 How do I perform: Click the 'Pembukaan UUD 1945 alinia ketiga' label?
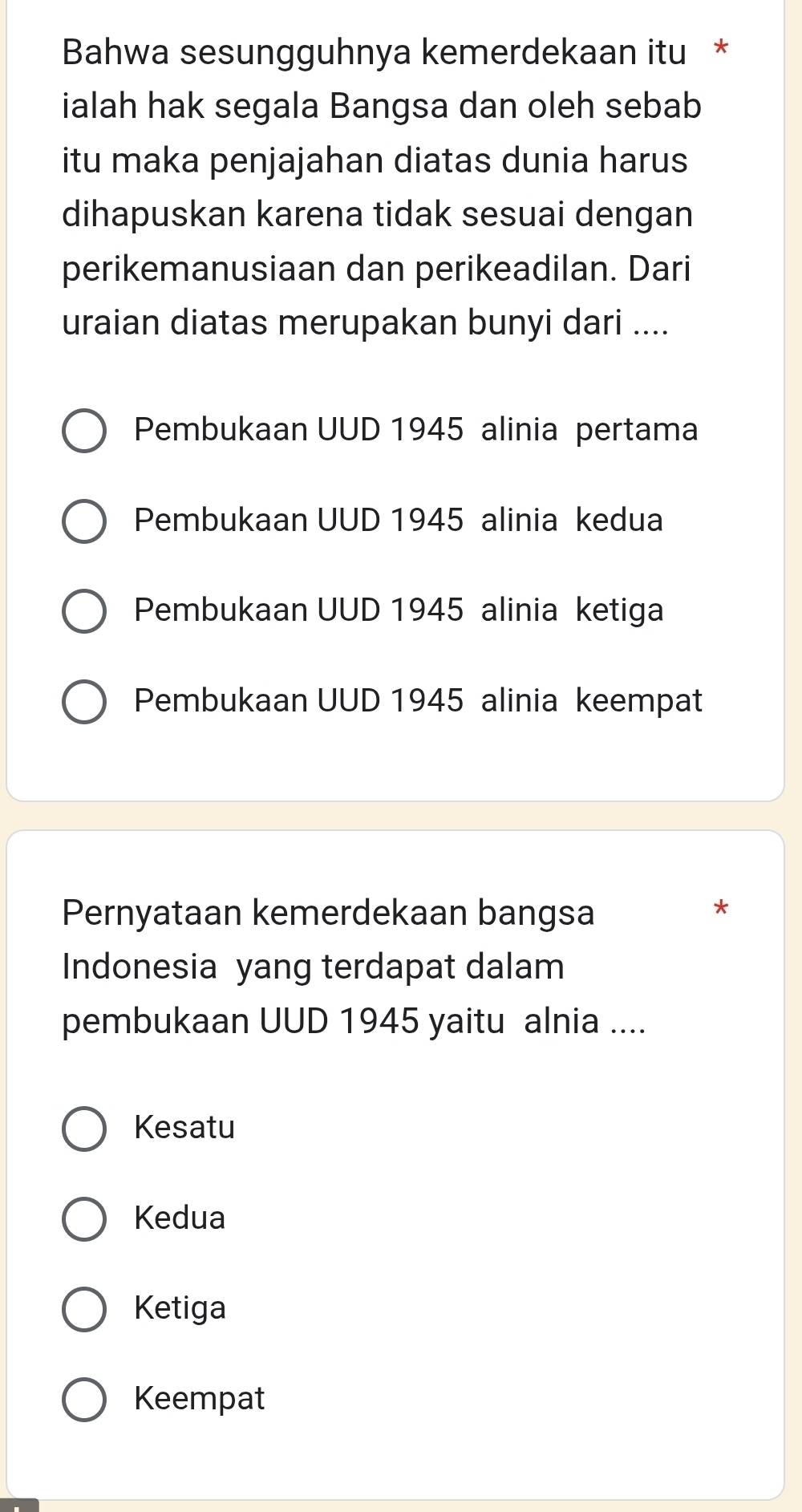click(399, 610)
